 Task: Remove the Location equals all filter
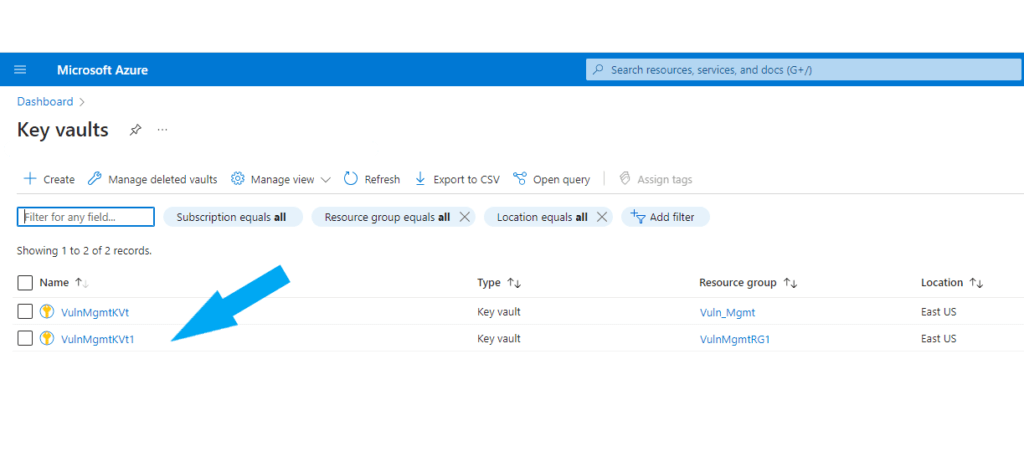pos(602,217)
